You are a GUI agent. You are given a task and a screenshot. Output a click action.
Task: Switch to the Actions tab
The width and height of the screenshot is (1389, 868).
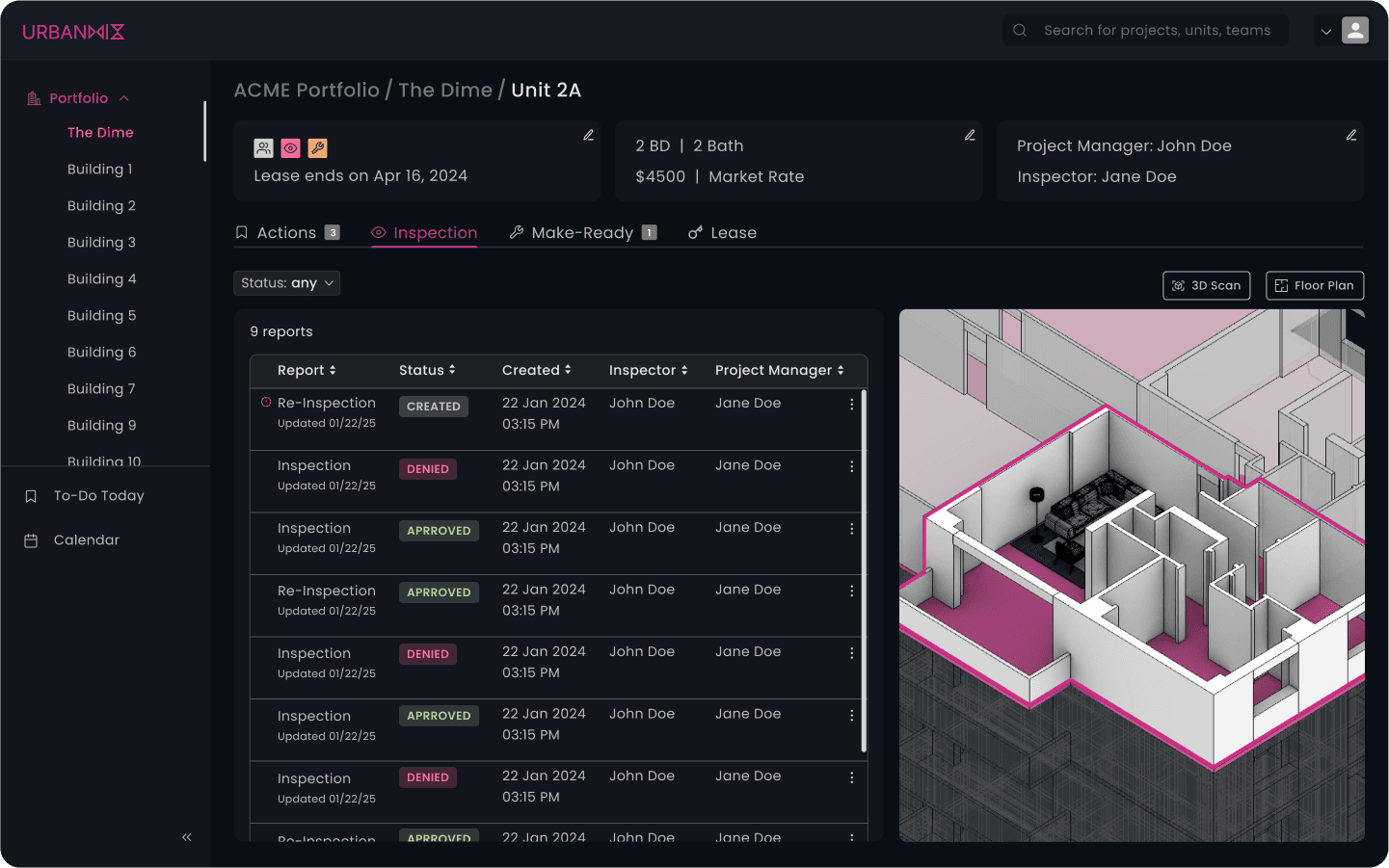(287, 233)
